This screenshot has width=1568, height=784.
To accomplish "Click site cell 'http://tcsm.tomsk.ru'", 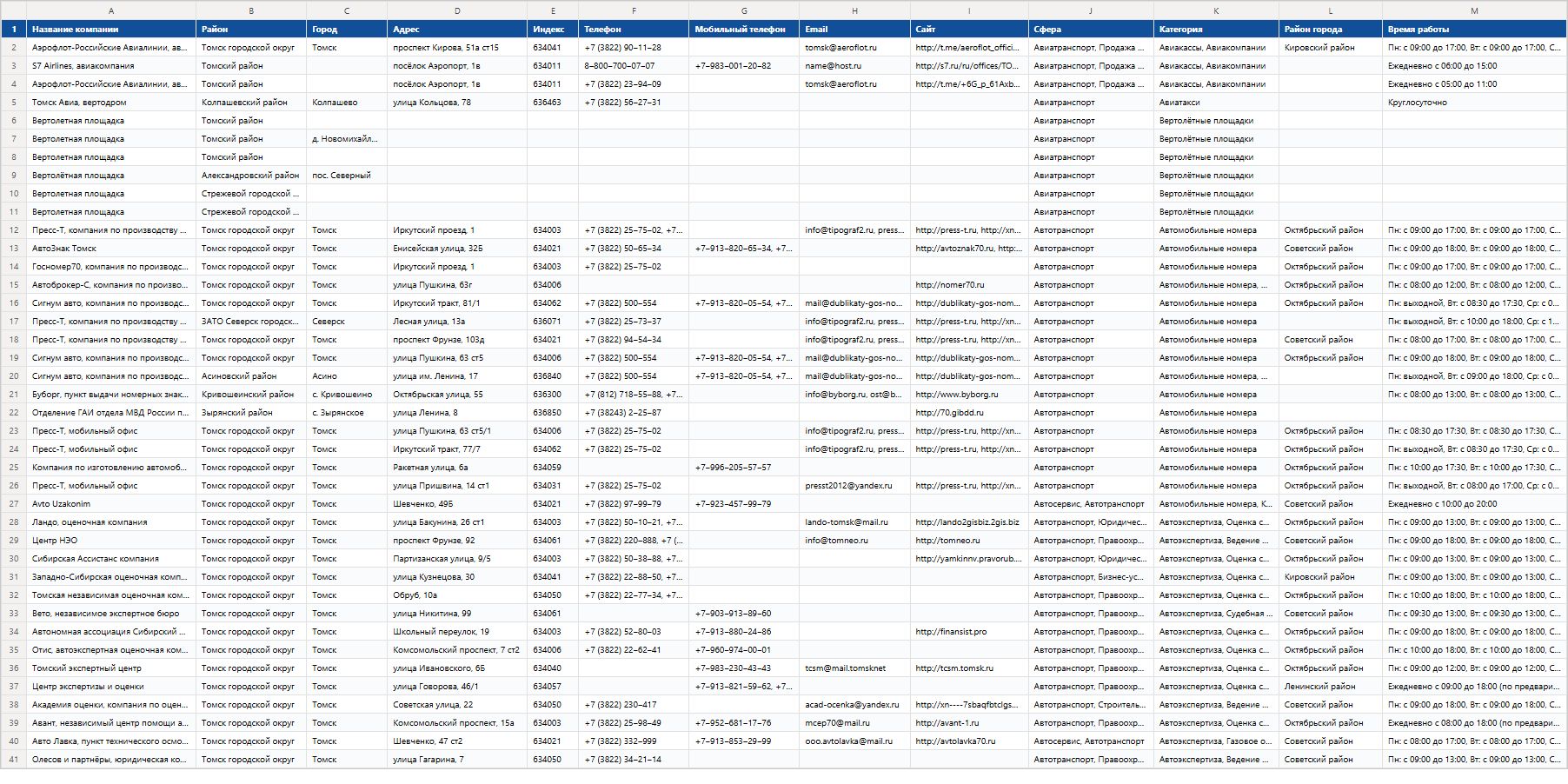I will coord(969,668).
